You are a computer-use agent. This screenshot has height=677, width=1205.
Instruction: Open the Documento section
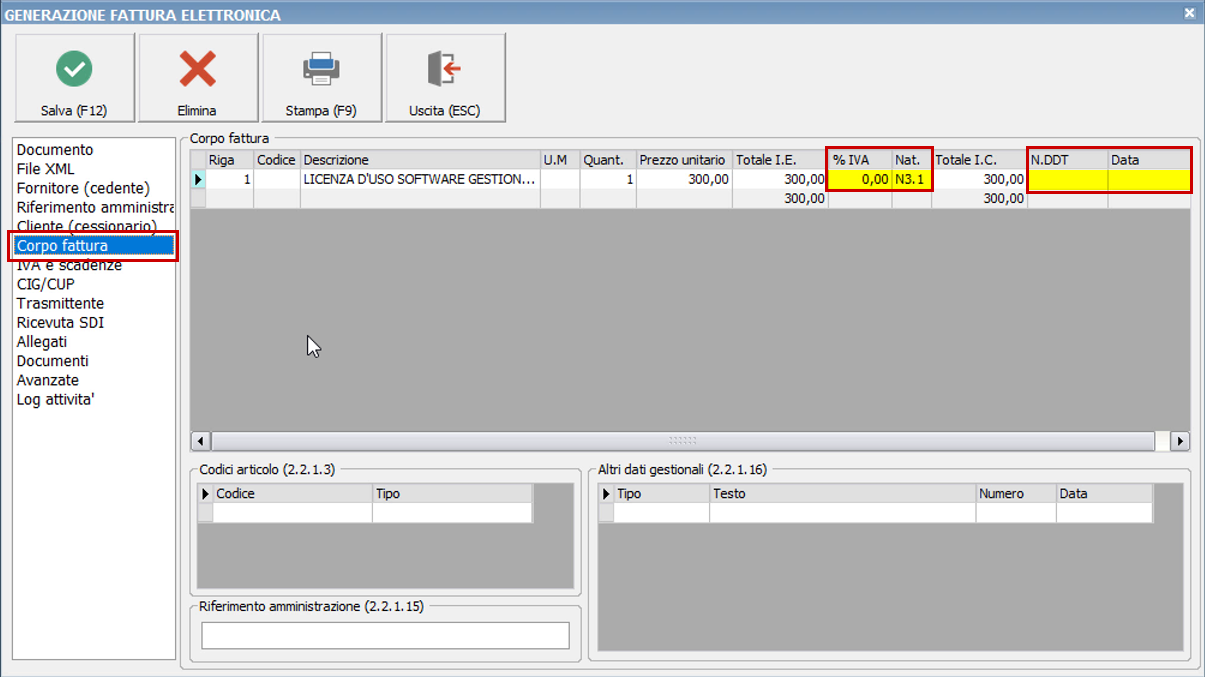click(x=55, y=150)
